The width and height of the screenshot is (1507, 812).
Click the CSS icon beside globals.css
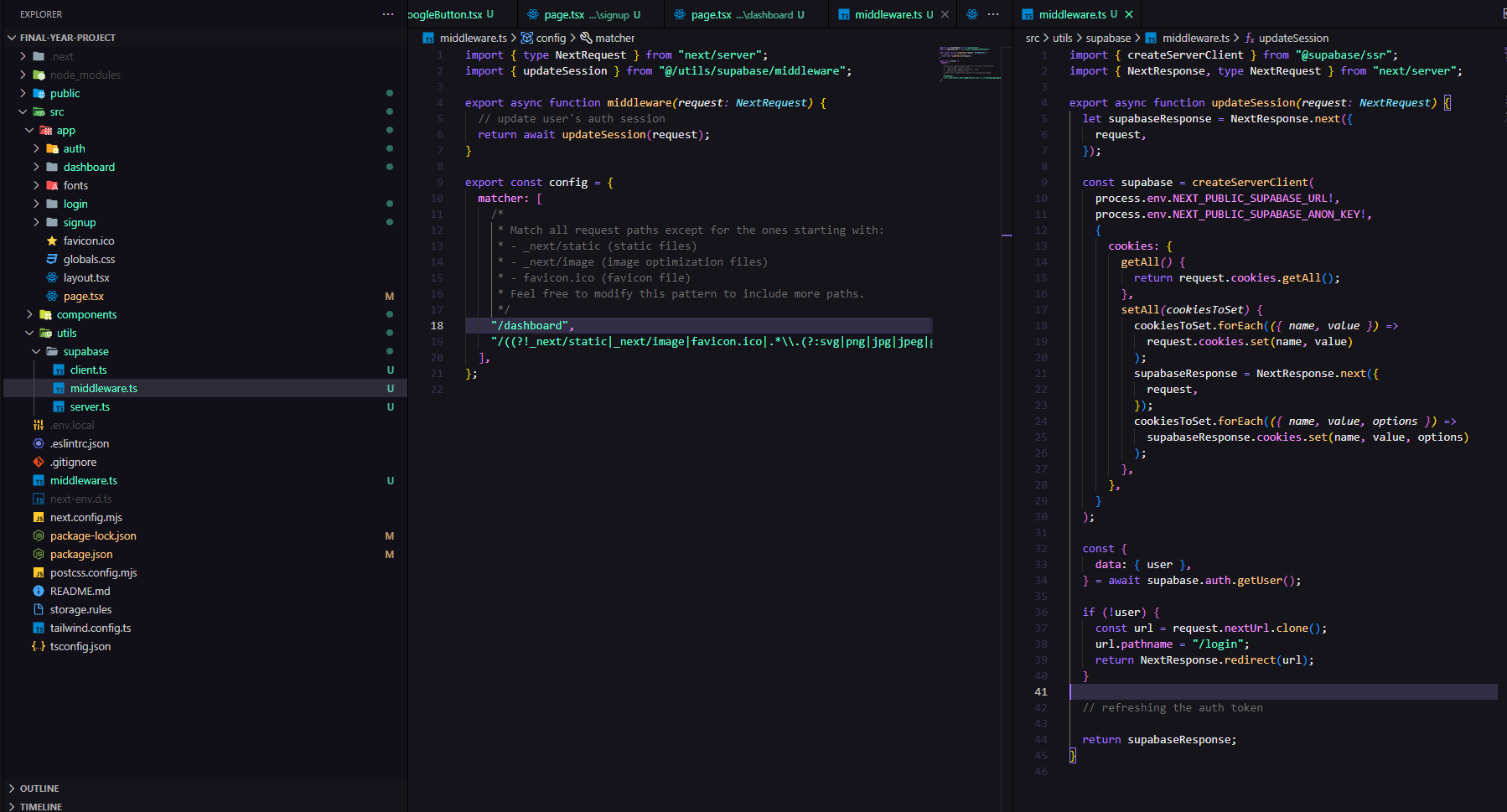52,260
